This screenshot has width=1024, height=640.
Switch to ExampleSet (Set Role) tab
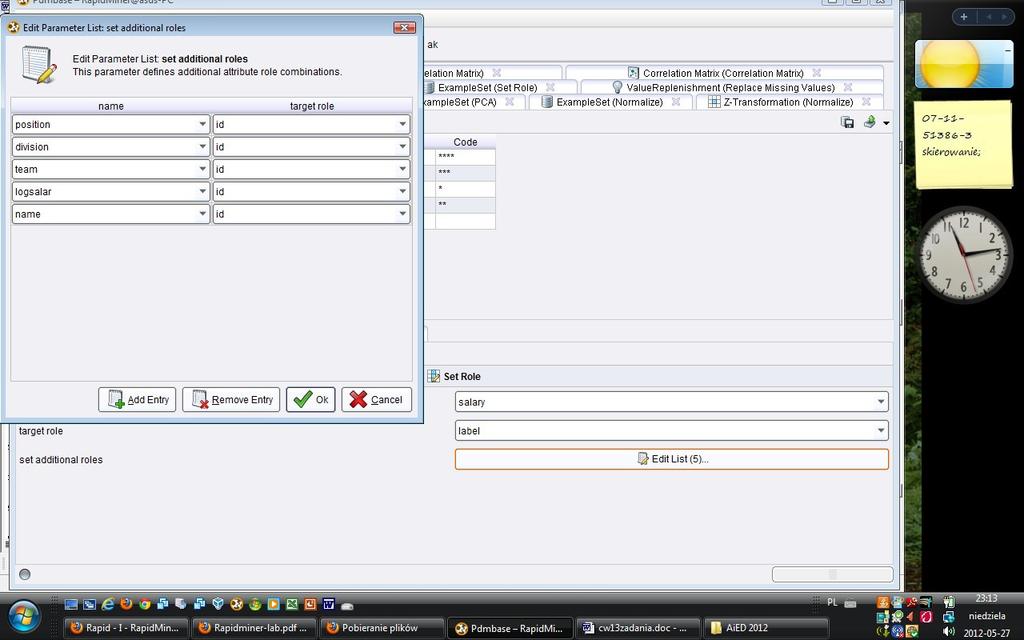click(487, 88)
